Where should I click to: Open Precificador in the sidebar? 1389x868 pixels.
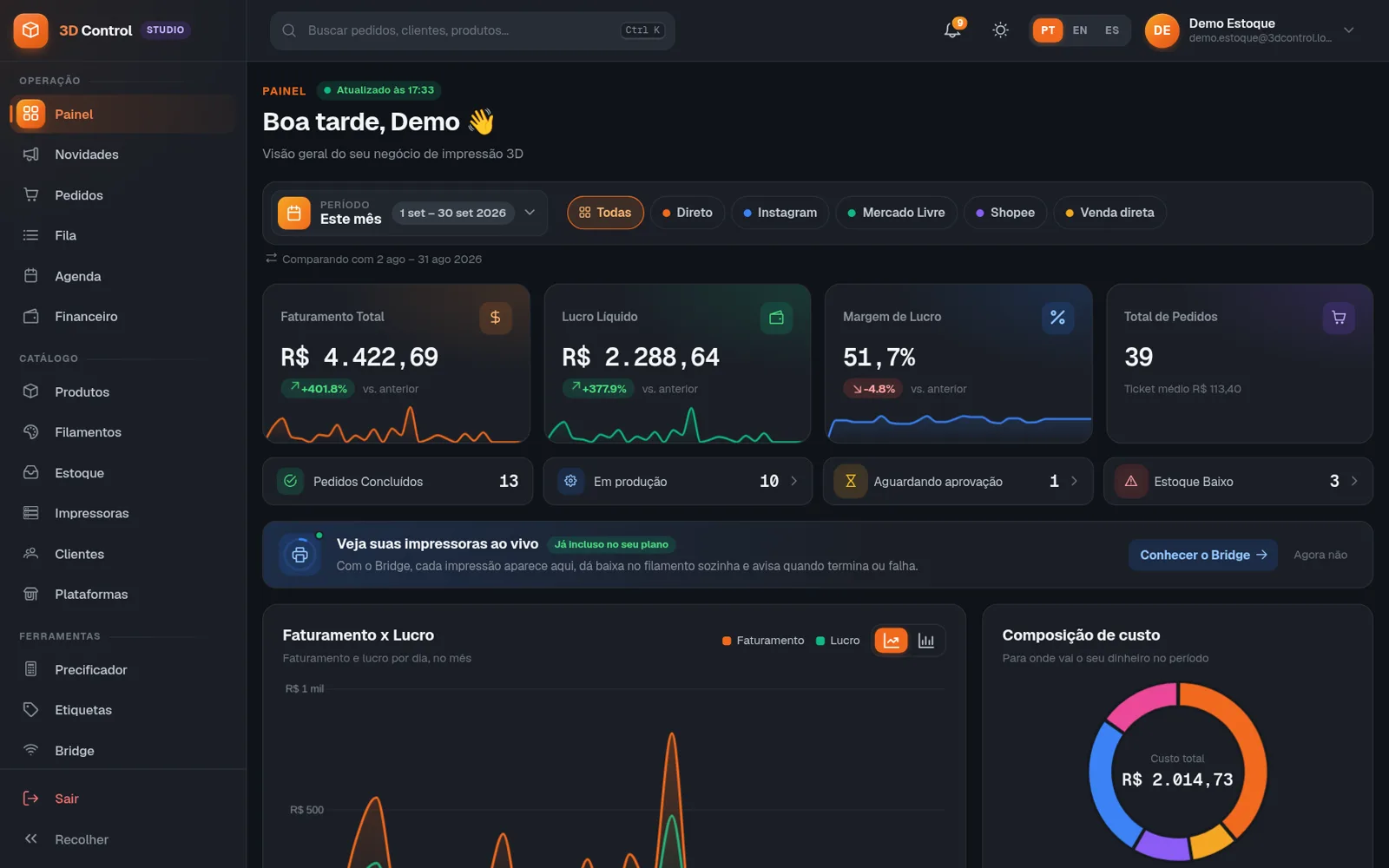click(x=123, y=669)
